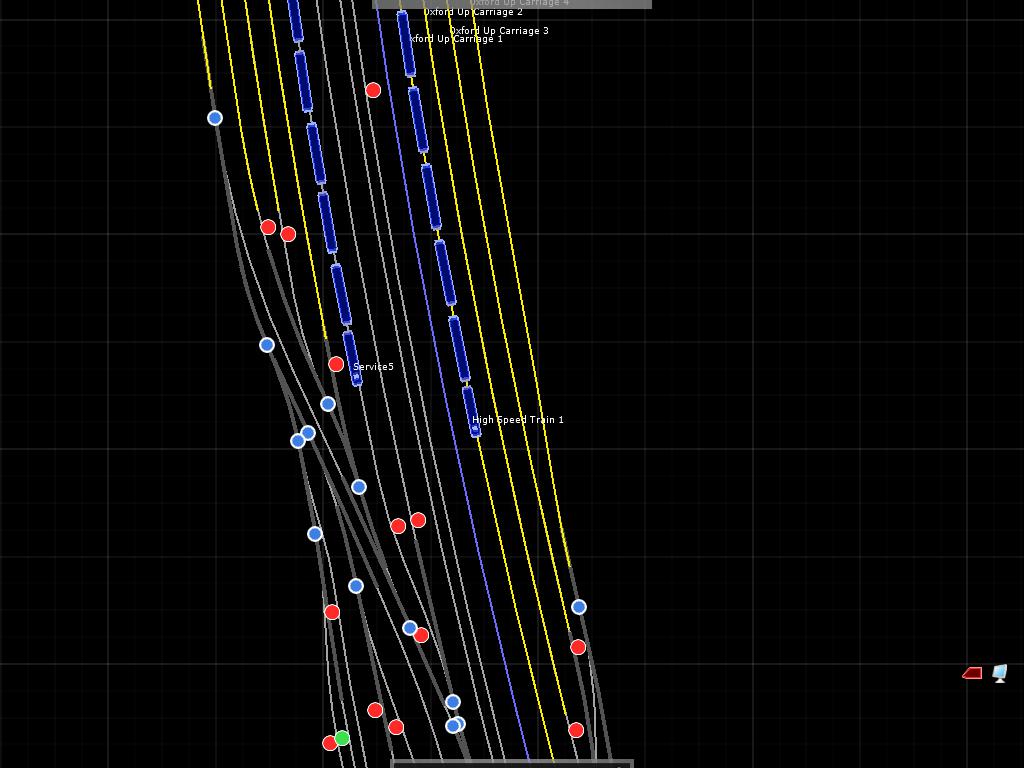
Task: Click the computer monitor icon
Action: pos(1000,673)
